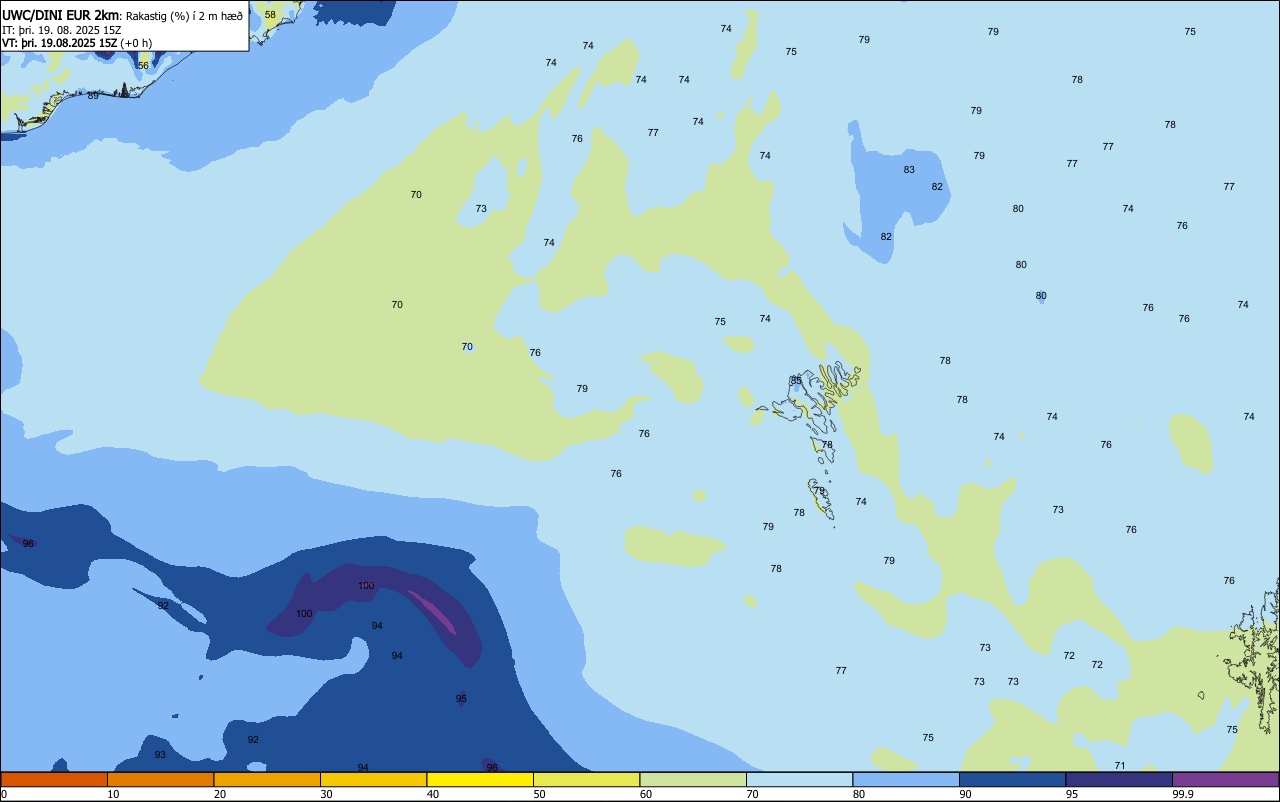The image size is (1280, 802).
Task: Click the 0–10 dark orange legend swatch
Action: (x=54, y=779)
